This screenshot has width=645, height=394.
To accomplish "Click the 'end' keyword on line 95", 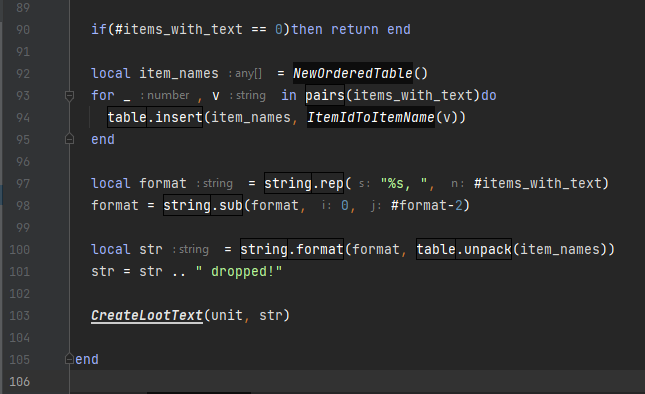I will click(102, 139).
